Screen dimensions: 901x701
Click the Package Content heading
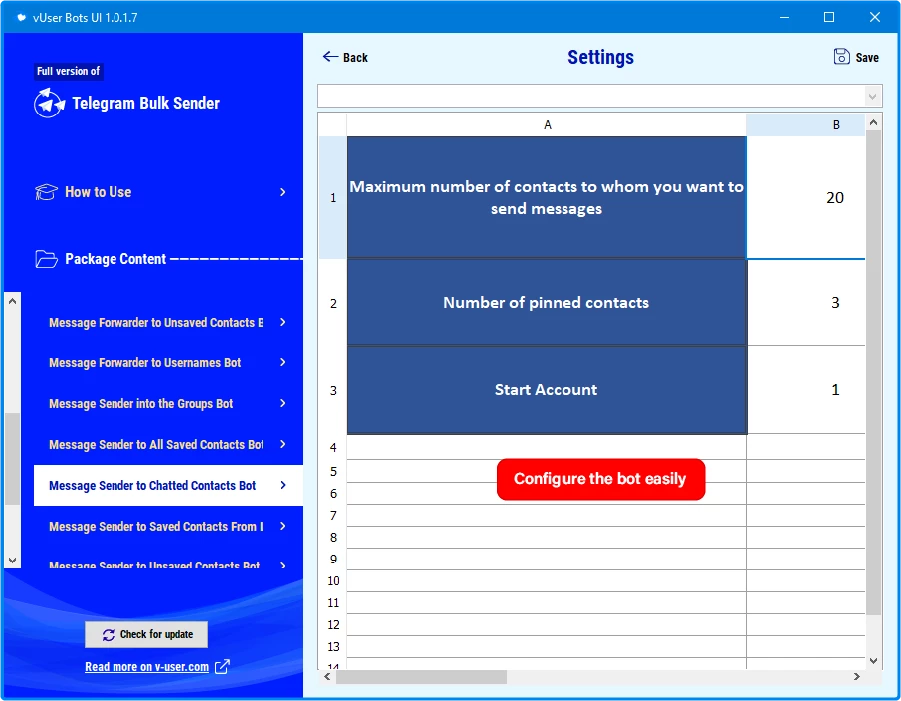click(x=115, y=259)
